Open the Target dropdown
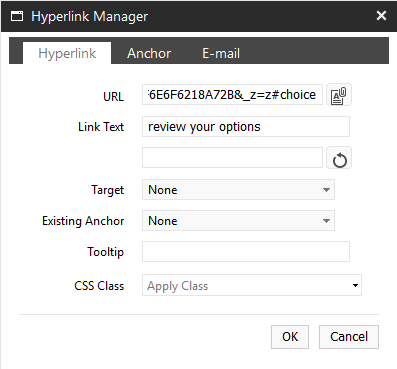The image size is (397, 369). pyautogui.click(x=238, y=190)
